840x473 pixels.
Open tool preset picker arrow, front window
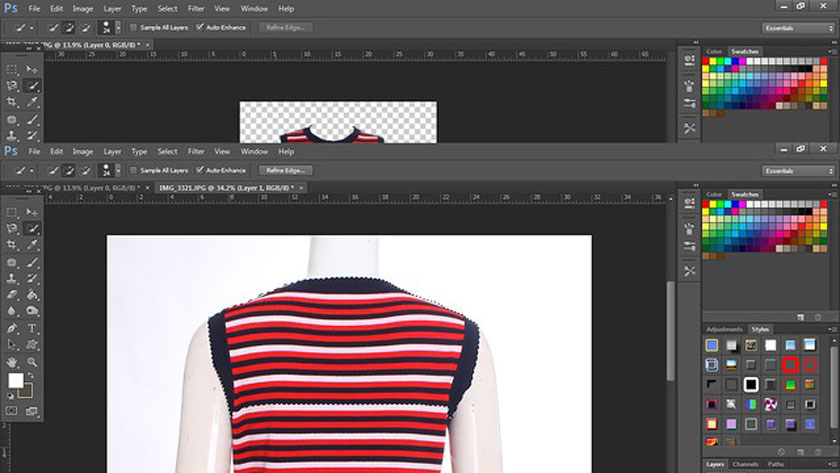(x=31, y=171)
